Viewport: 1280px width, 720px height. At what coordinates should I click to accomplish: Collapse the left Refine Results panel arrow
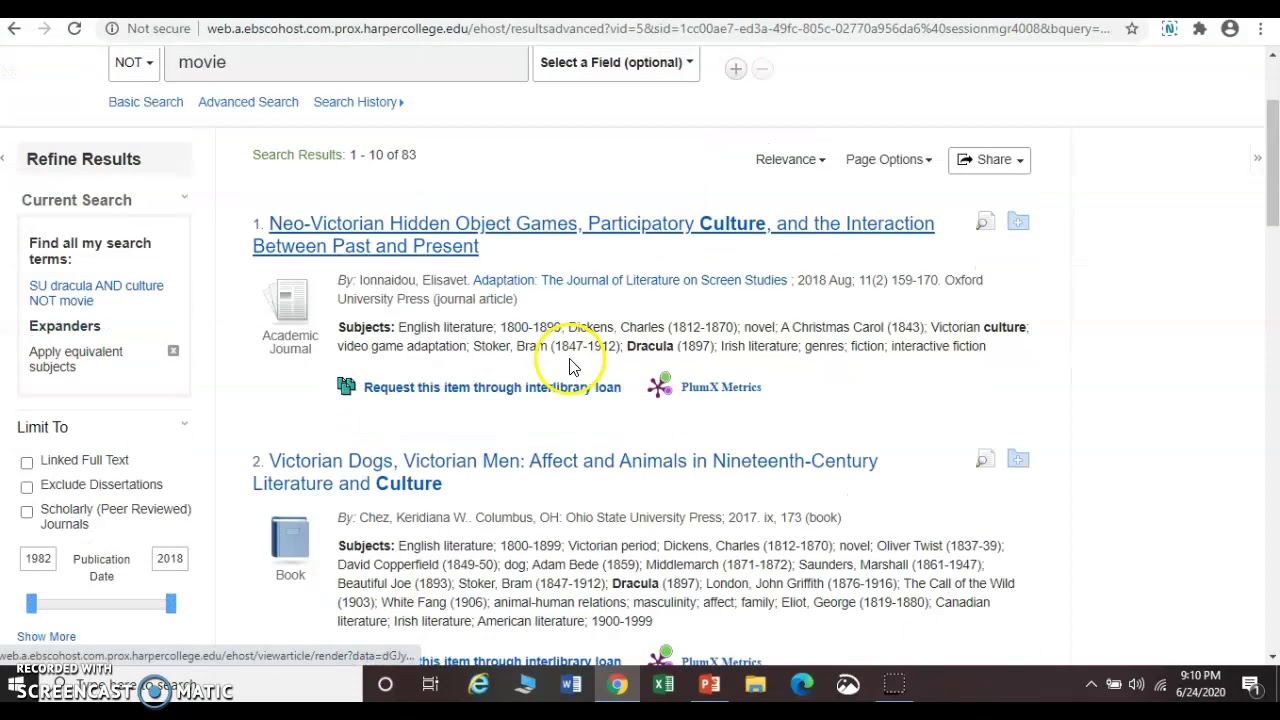(3, 158)
